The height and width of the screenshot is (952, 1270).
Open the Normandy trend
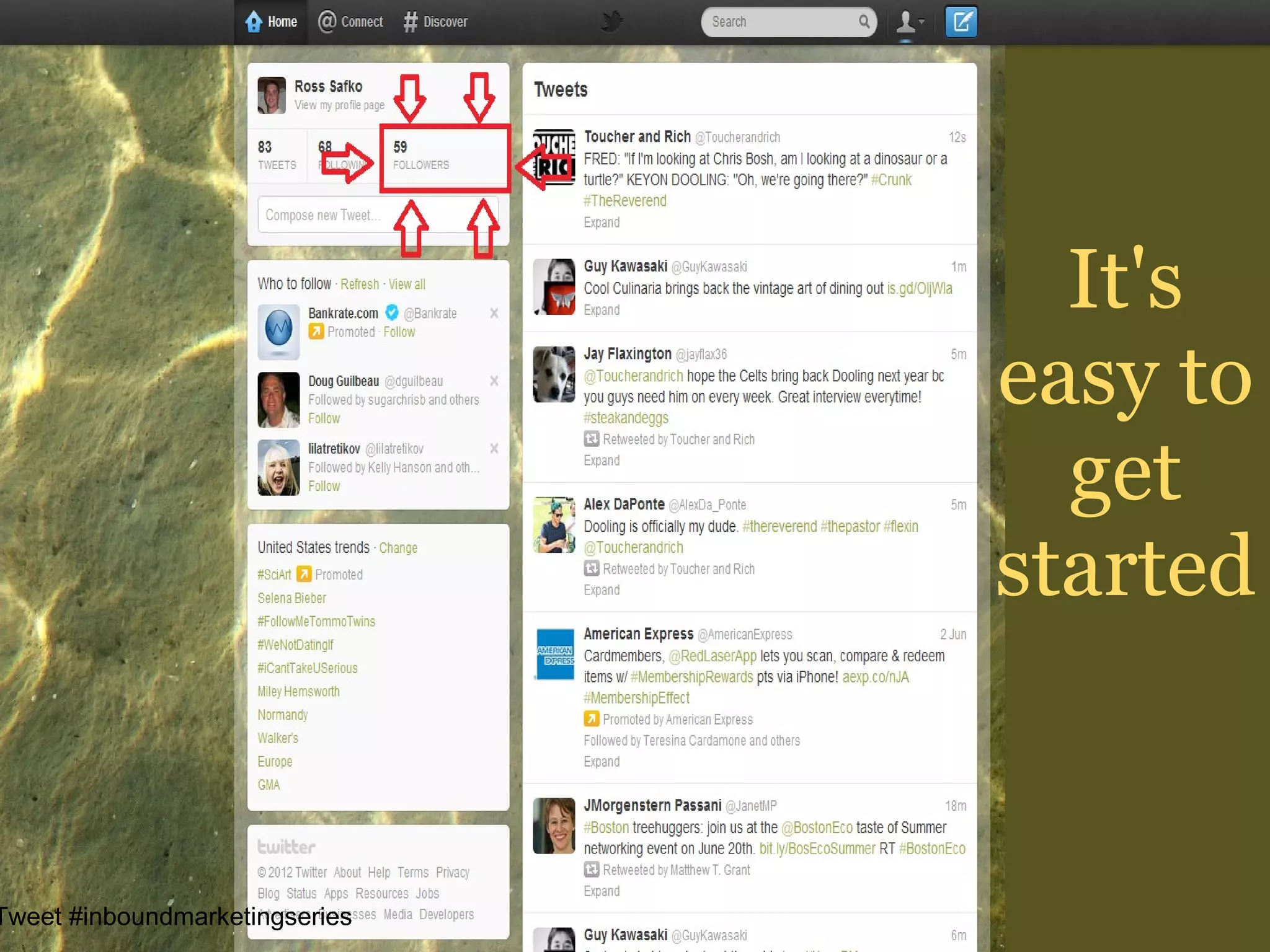(x=282, y=715)
